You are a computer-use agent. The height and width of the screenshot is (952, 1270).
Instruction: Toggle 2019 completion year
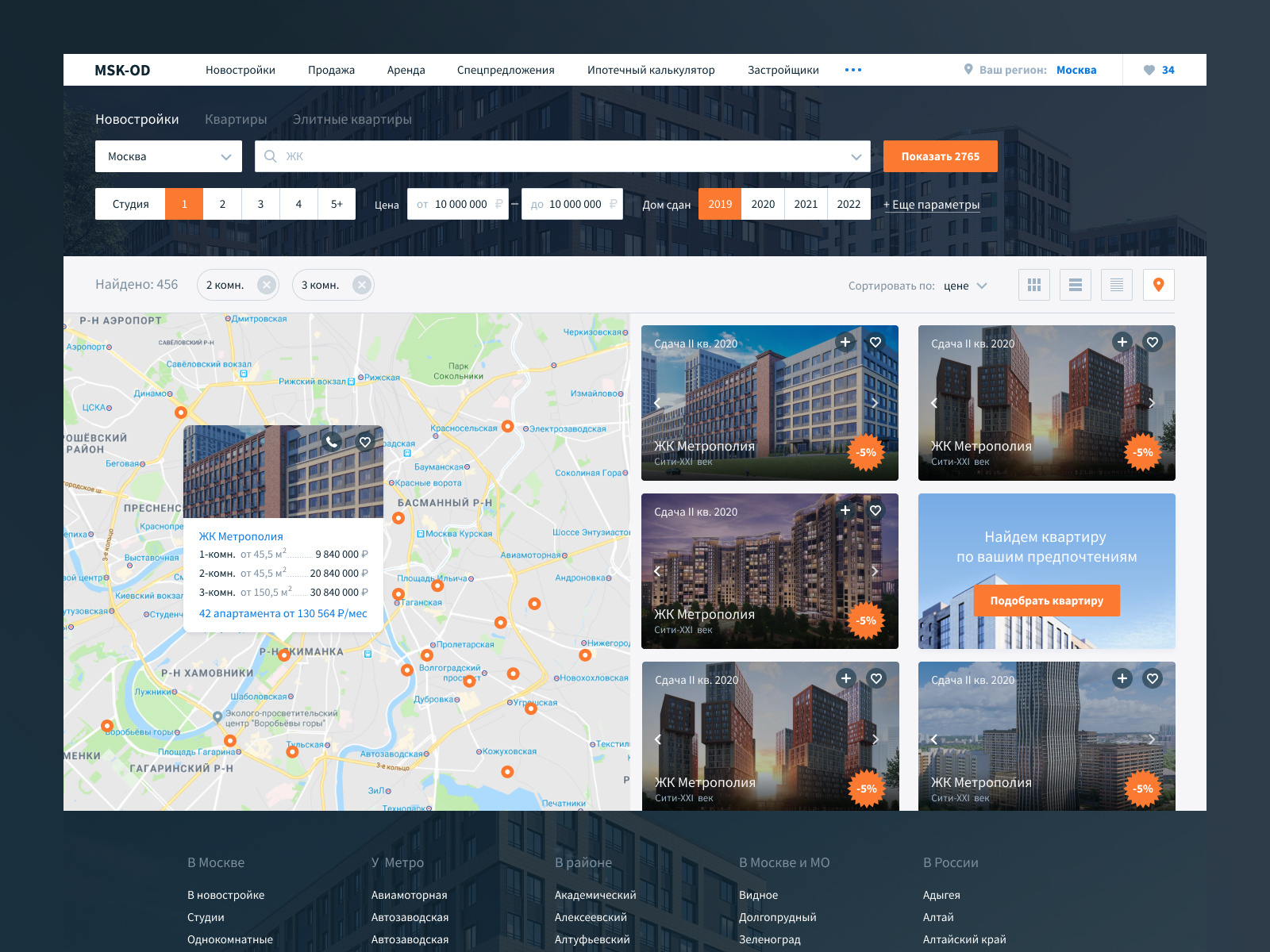tap(720, 204)
